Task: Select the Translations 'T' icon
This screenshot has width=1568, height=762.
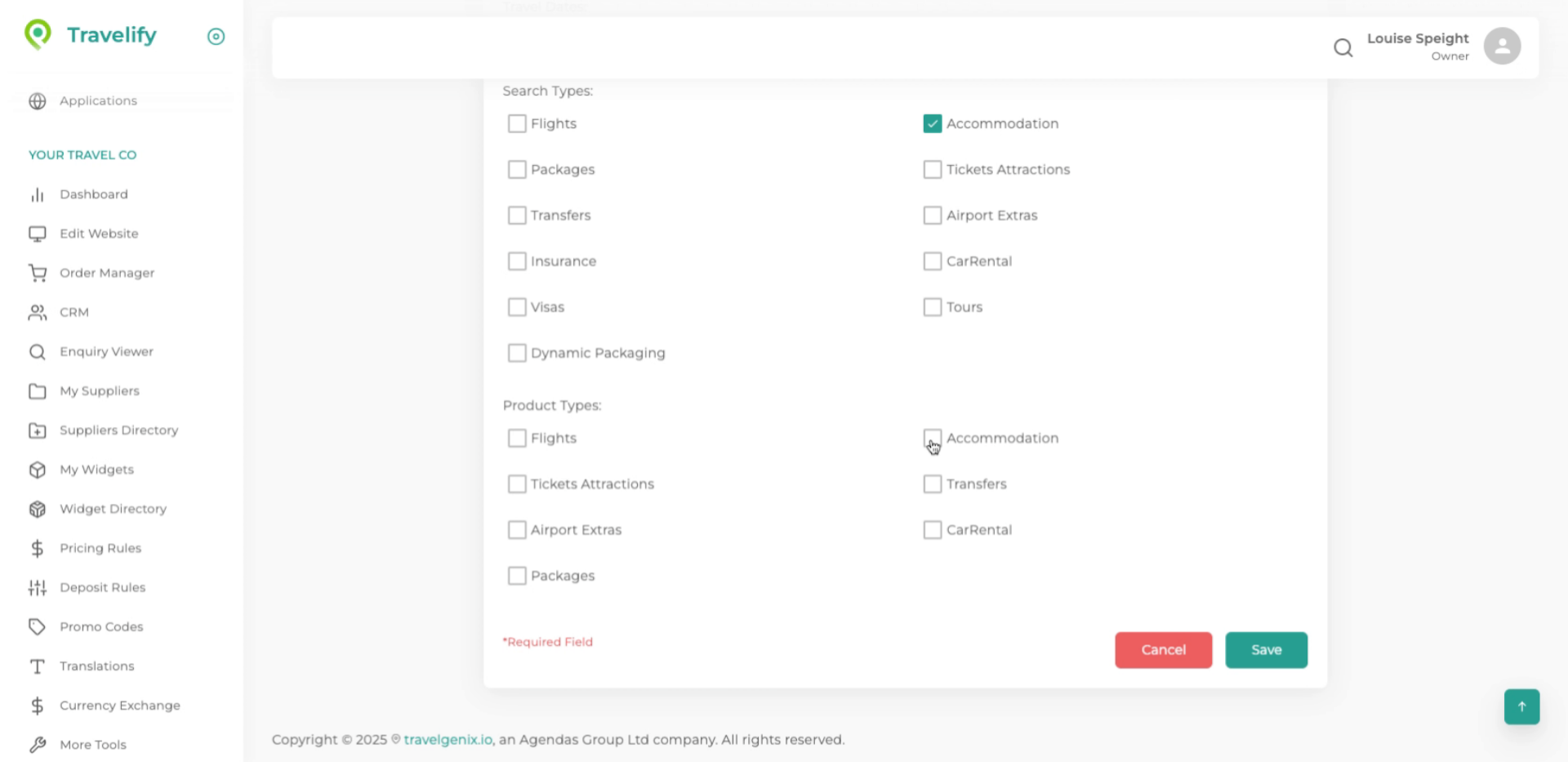Action: coord(38,666)
